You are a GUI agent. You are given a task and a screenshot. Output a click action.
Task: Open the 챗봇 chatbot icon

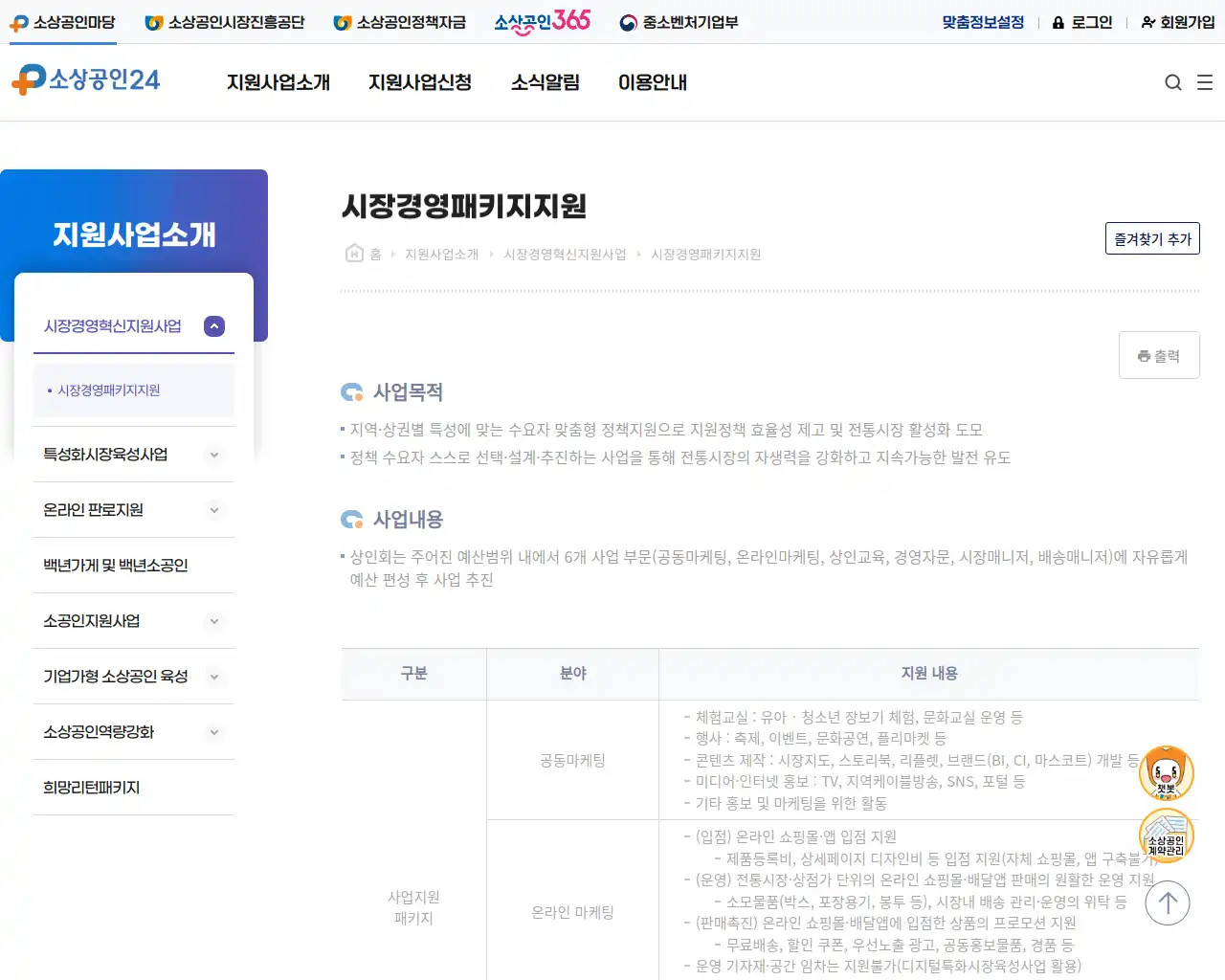[1166, 772]
